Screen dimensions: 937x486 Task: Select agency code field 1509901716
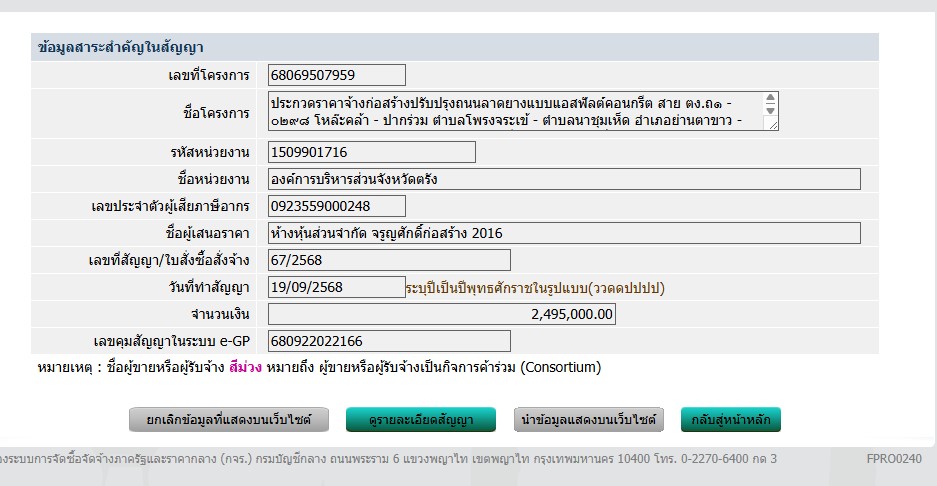tap(372, 152)
